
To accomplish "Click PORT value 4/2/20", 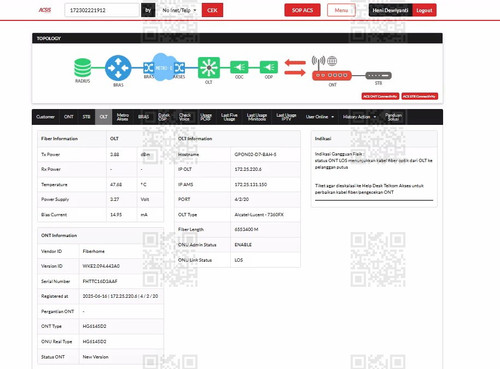I will [x=242, y=199].
